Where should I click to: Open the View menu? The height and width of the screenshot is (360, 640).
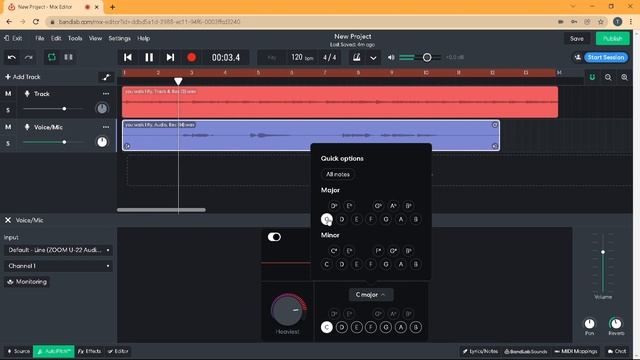(96, 38)
